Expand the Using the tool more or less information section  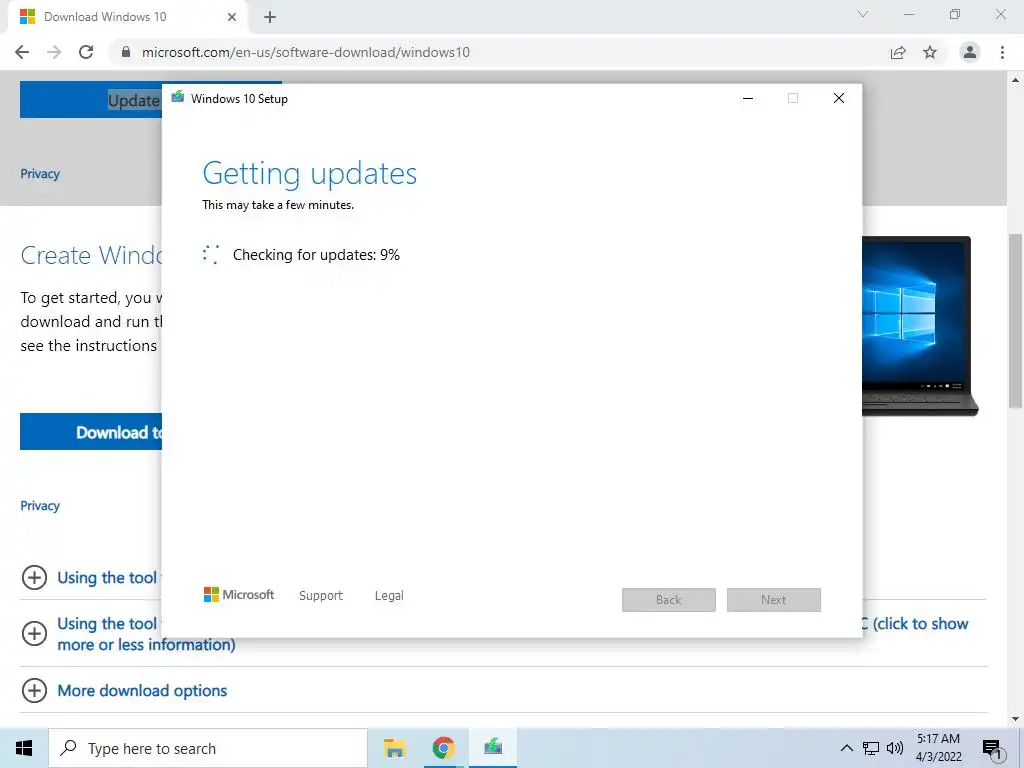coord(35,633)
